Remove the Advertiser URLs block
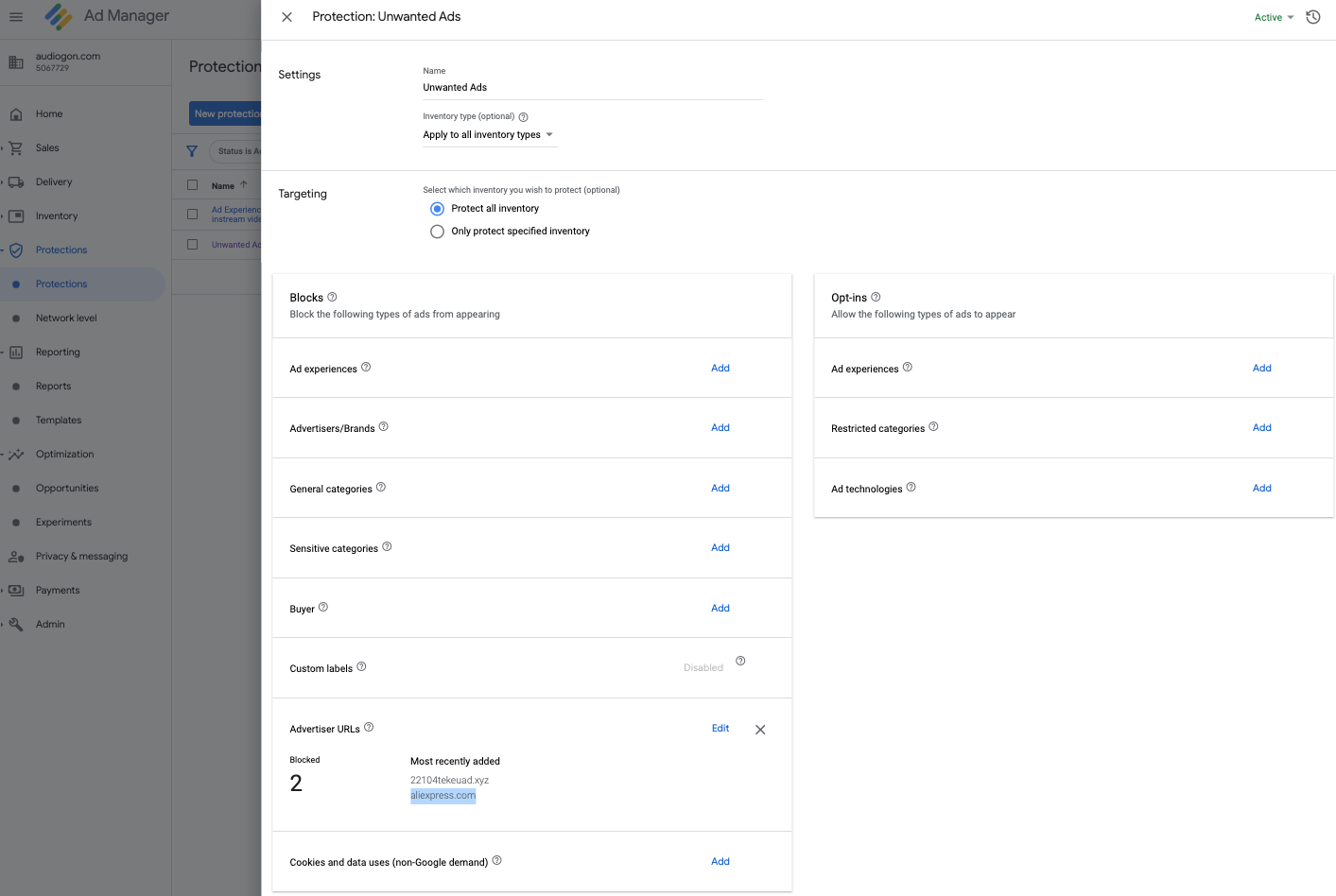This screenshot has width=1336, height=896. point(760,730)
